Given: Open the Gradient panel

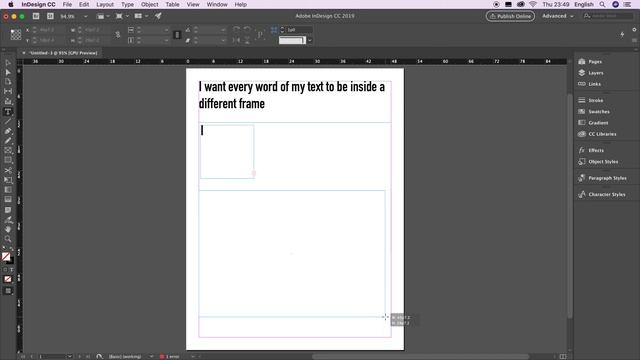Looking at the screenshot, I should click(593, 123).
